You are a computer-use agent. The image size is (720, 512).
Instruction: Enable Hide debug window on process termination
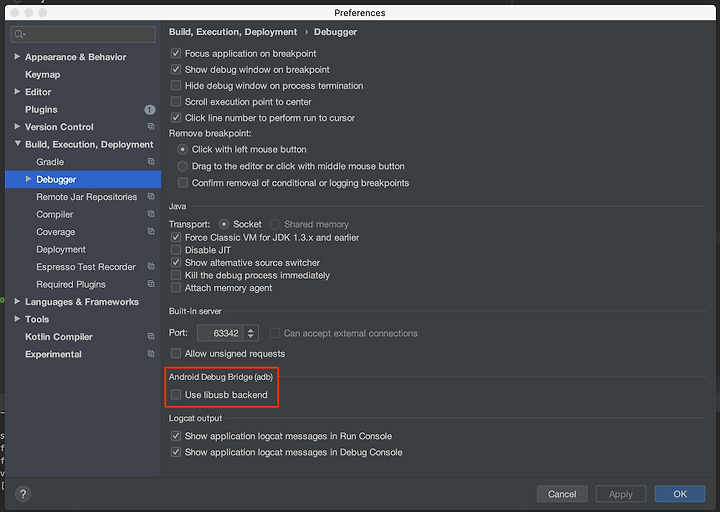pos(176,85)
